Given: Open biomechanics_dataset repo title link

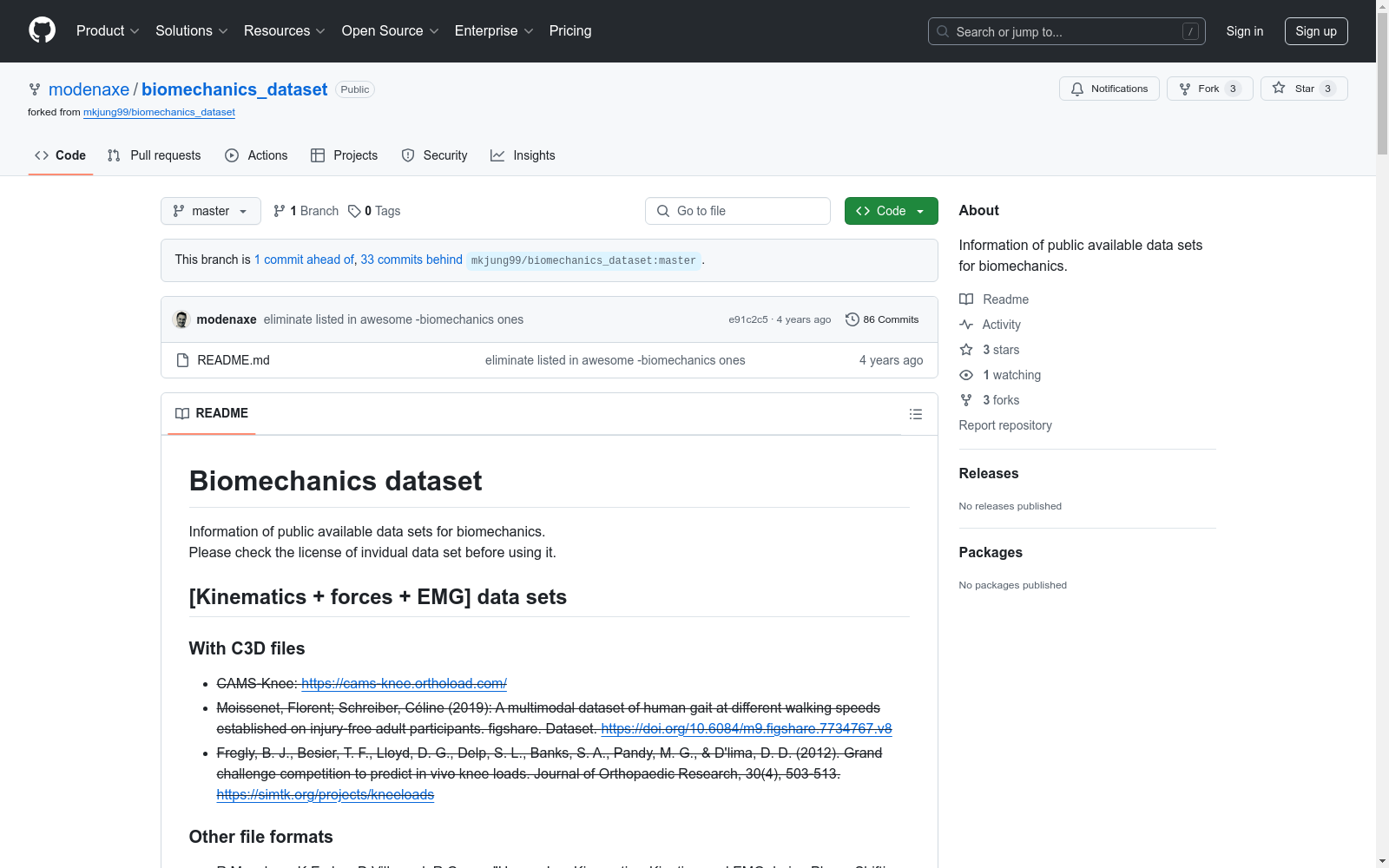Looking at the screenshot, I should (x=234, y=89).
